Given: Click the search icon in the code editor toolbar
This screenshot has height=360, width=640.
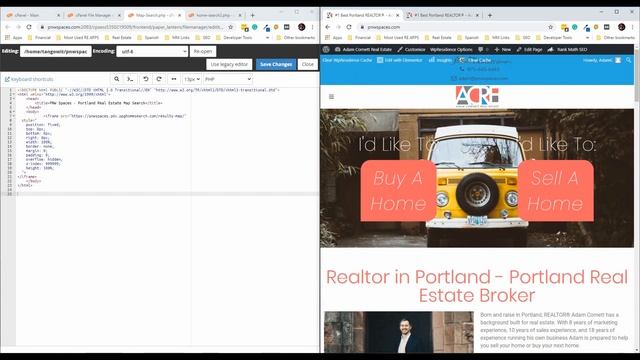Looking at the screenshot, I should [x=117, y=79].
